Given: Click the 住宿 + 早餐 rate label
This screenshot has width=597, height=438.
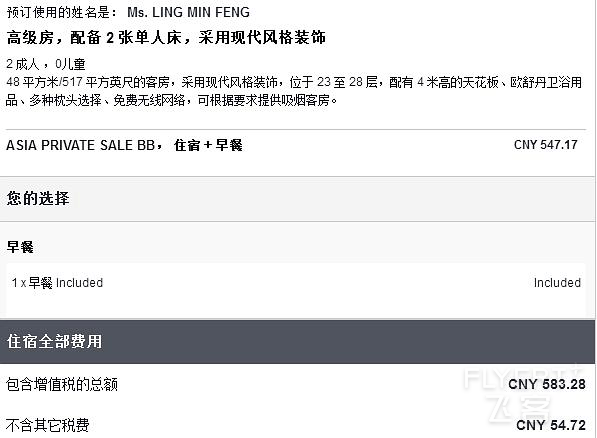Looking at the screenshot, I should [208, 145].
